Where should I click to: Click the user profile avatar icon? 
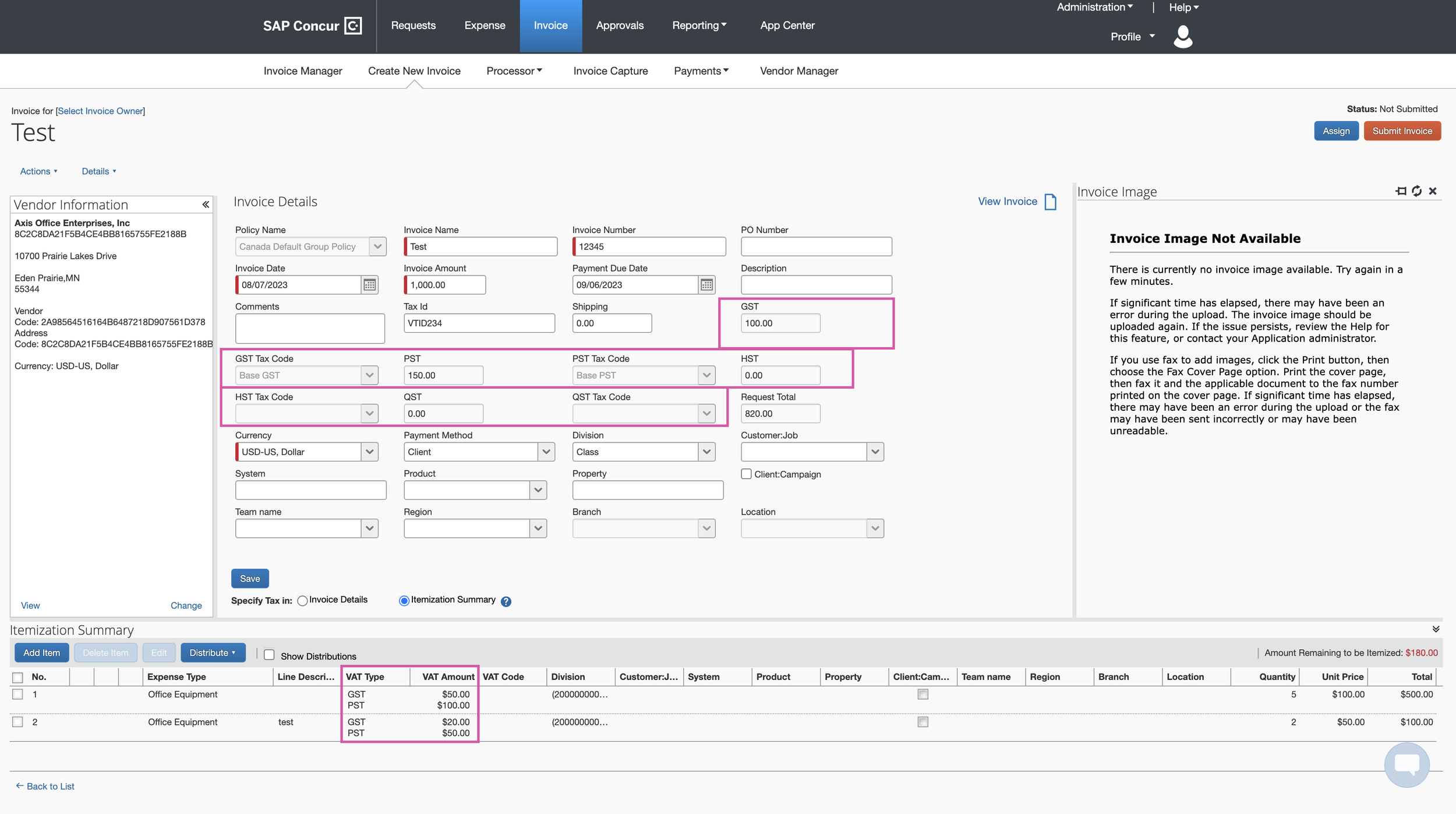1183,36
